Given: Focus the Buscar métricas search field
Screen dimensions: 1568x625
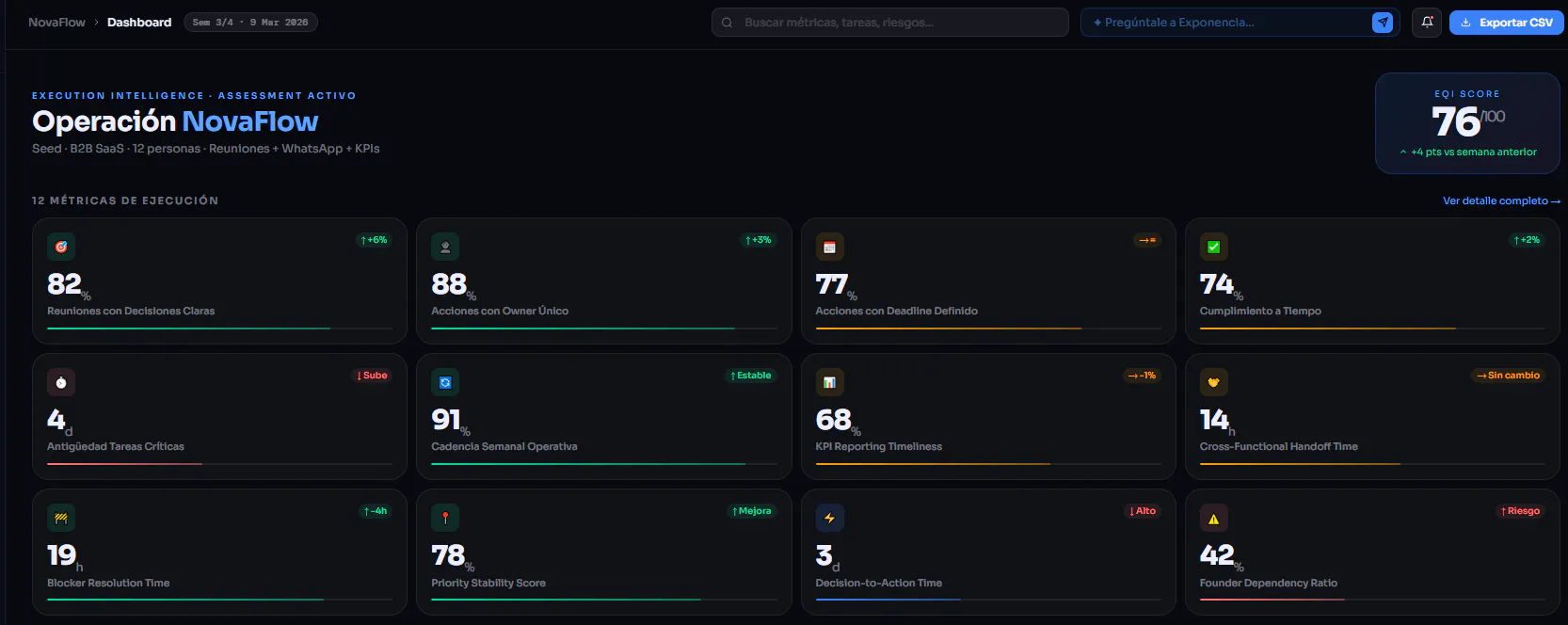Looking at the screenshot, I should [889, 22].
